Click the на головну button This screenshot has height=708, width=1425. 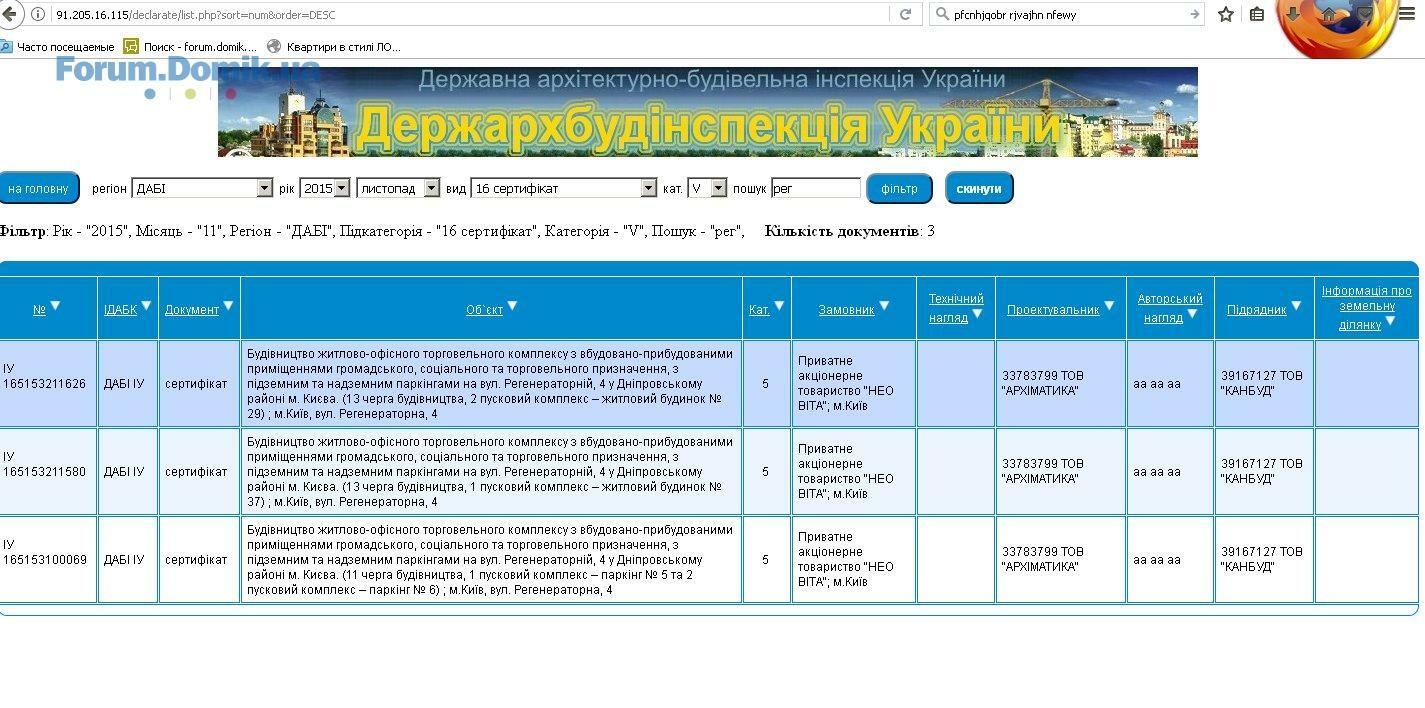point(39,188)
